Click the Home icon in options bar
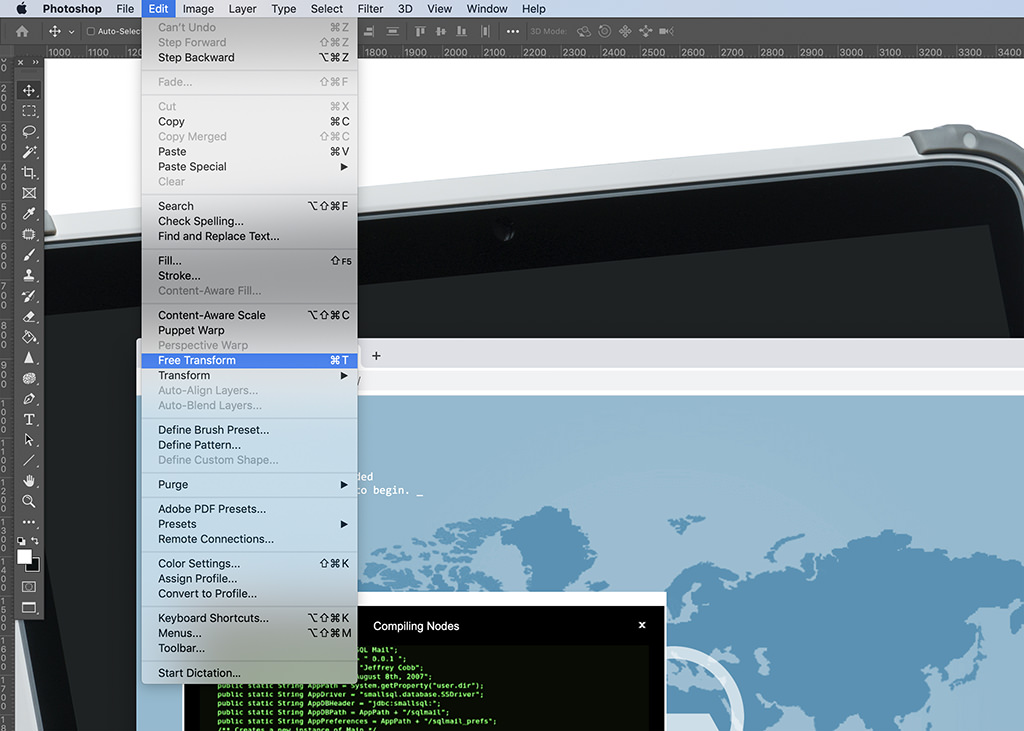Screen dimensions: 1024x731 [22, 31]
